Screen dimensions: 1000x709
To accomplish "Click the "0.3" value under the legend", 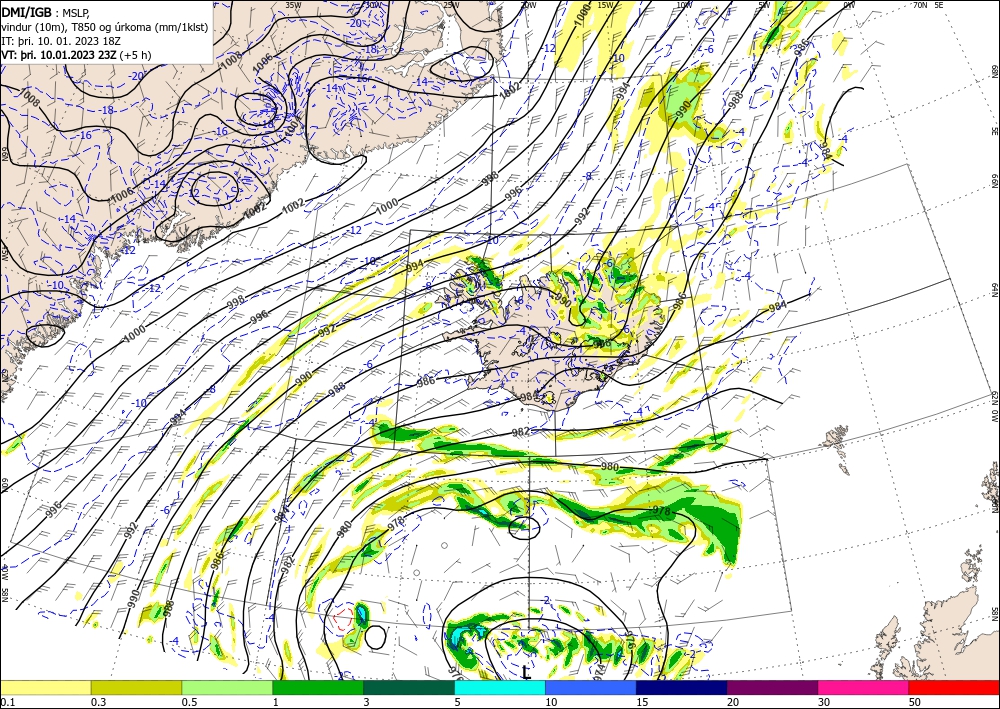I will tap(98, 701).
